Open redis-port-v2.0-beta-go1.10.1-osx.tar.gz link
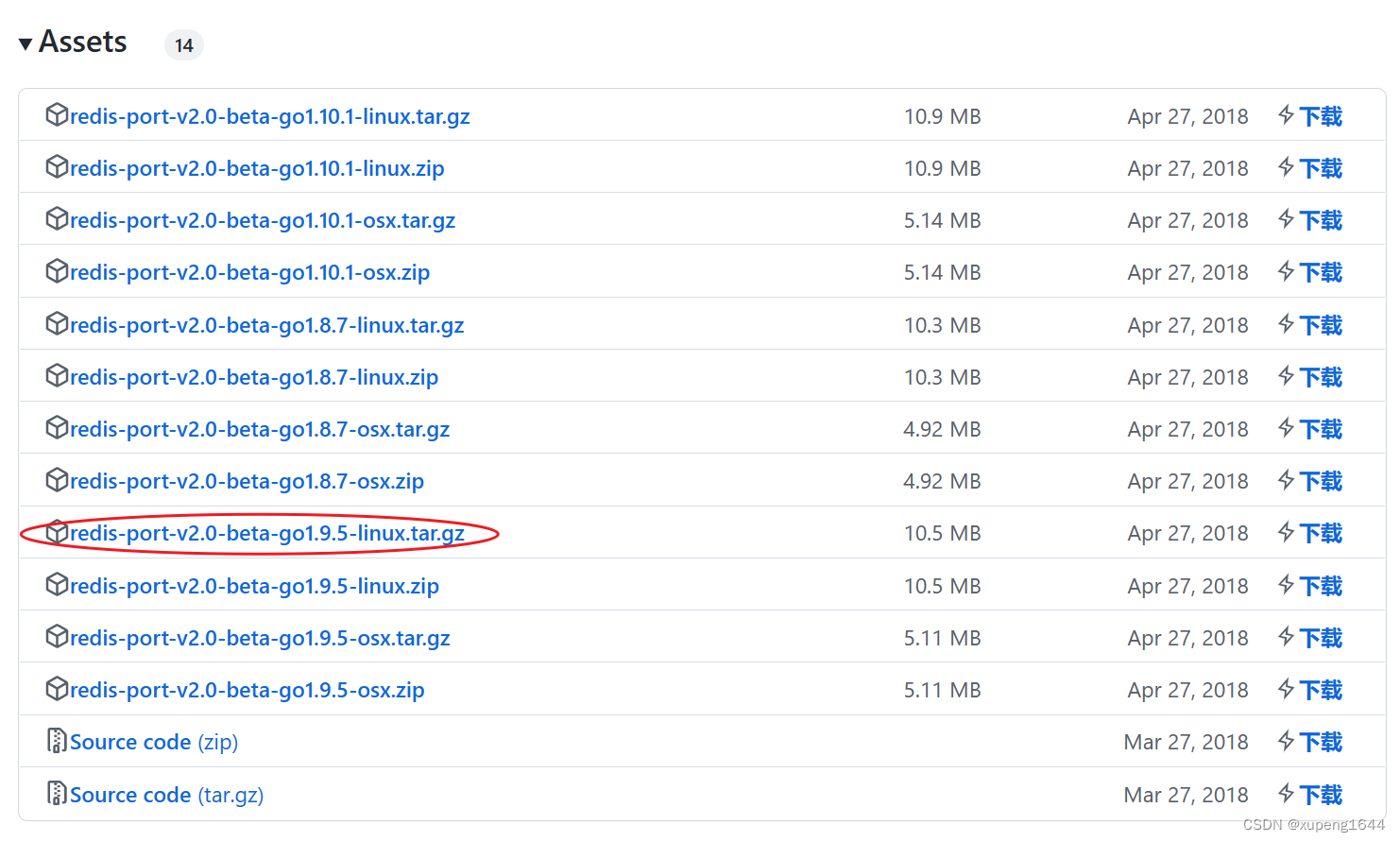 point(263,220)
